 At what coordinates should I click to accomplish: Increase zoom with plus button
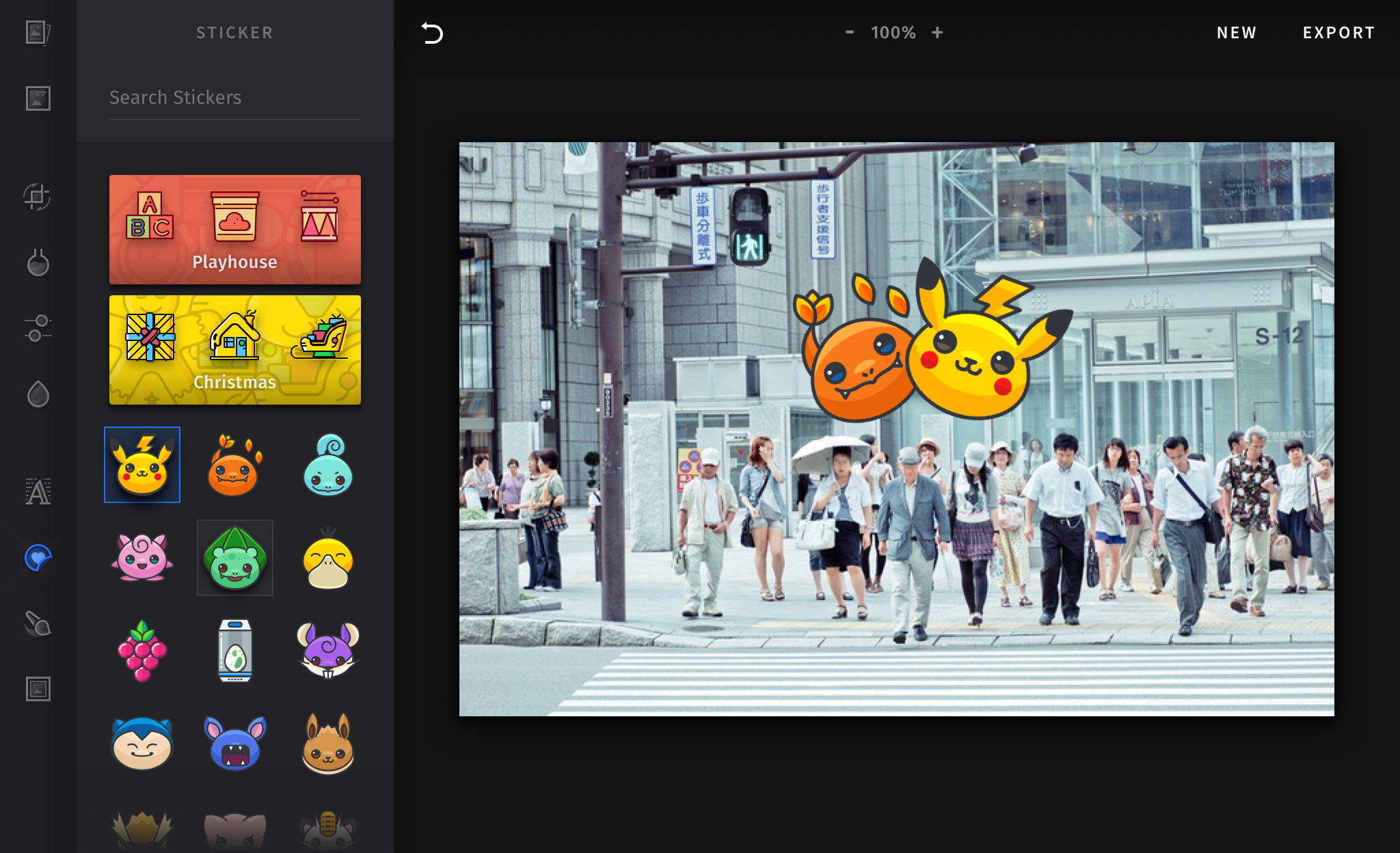pyautogui.click(x=937, y=32)
